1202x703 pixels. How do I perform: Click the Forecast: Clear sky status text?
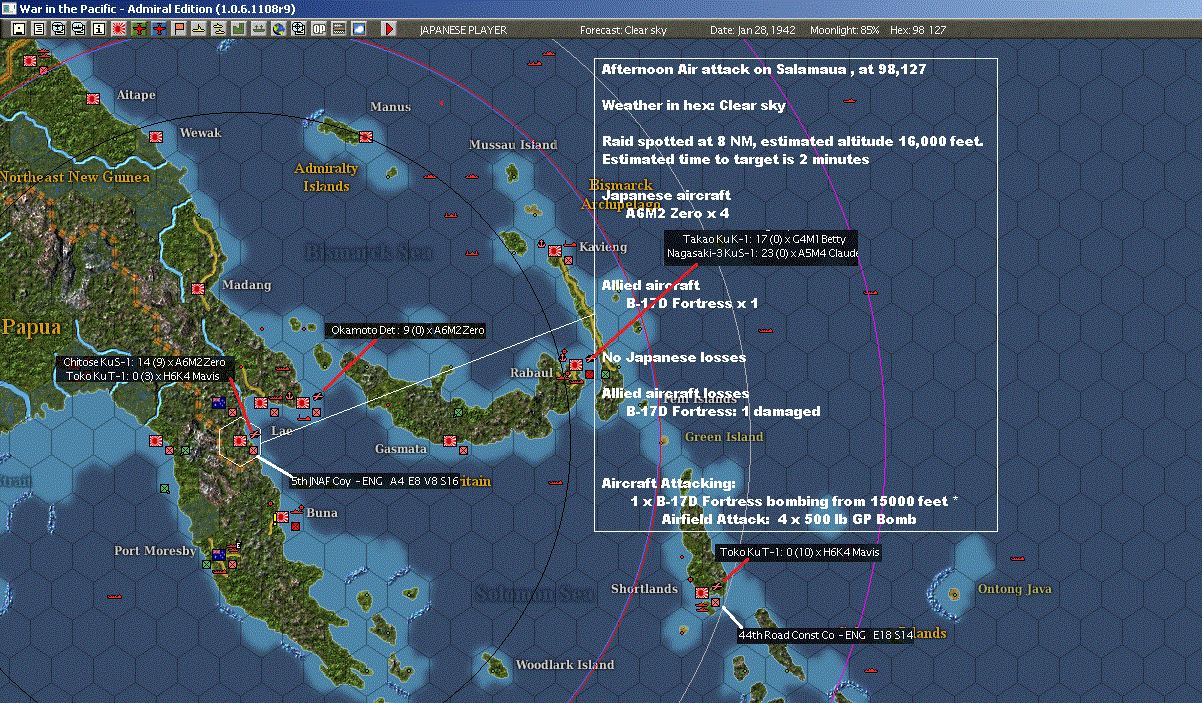tap(623, 30)
